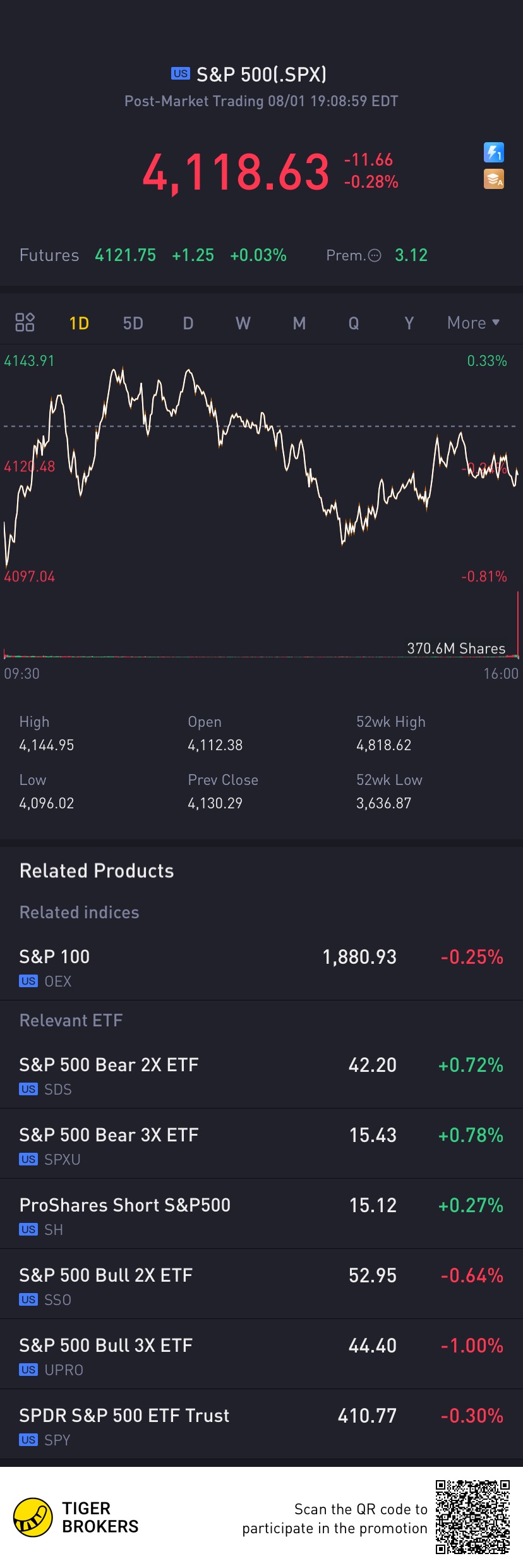Choose the quarterly Q chart tab
Image resolution: width=523 pixels, height=1568 pixels.
tap(354, 324)
